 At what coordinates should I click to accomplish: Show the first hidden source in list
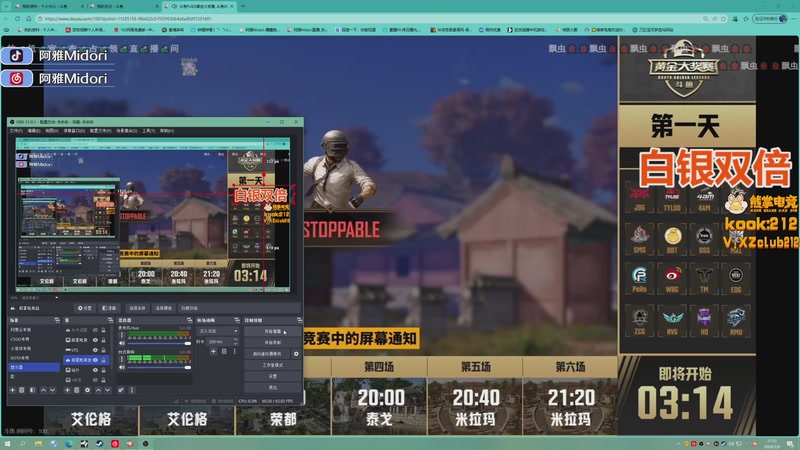(x=95, y=330)
